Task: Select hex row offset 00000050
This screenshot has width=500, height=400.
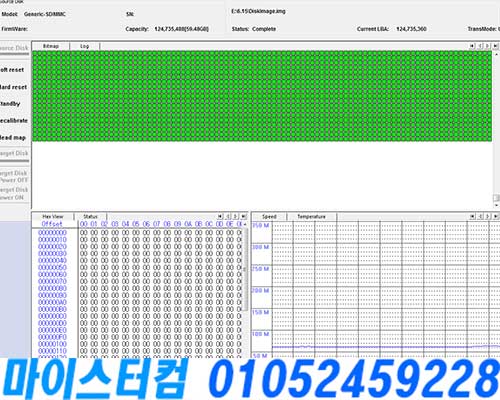Action: 52,268
